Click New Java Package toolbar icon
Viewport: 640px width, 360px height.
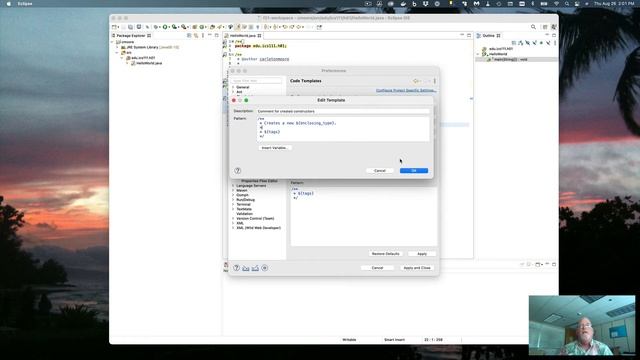pos(195,27)
